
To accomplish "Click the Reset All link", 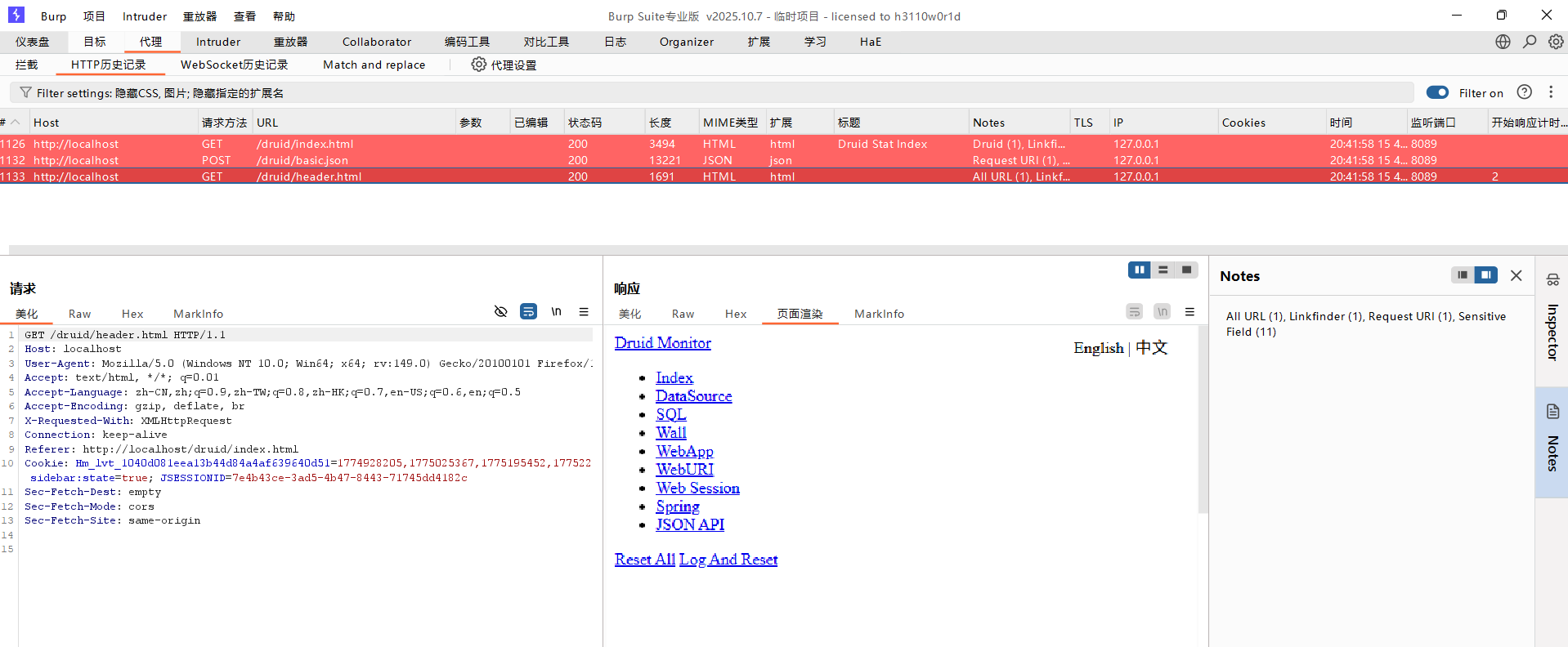I will (x=645, y=560).
